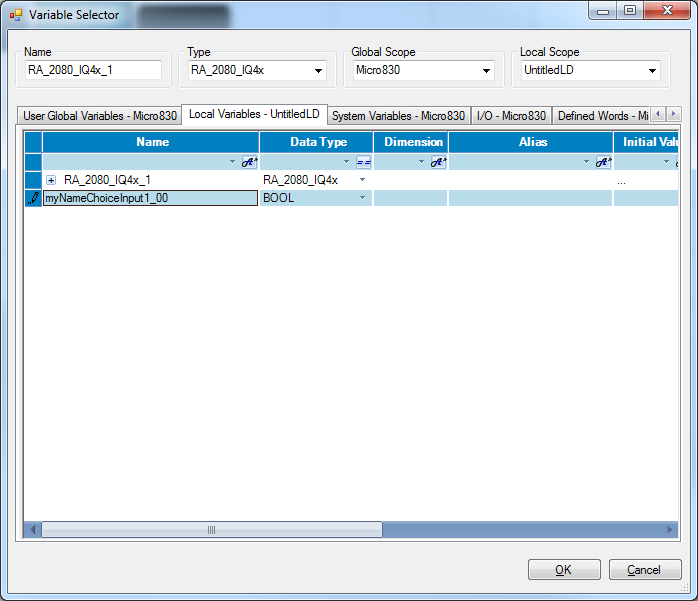Image resolution: width=698 pixels, height=601 pixels.
Task: Click the Name text field at top
Action: point(93,70)
